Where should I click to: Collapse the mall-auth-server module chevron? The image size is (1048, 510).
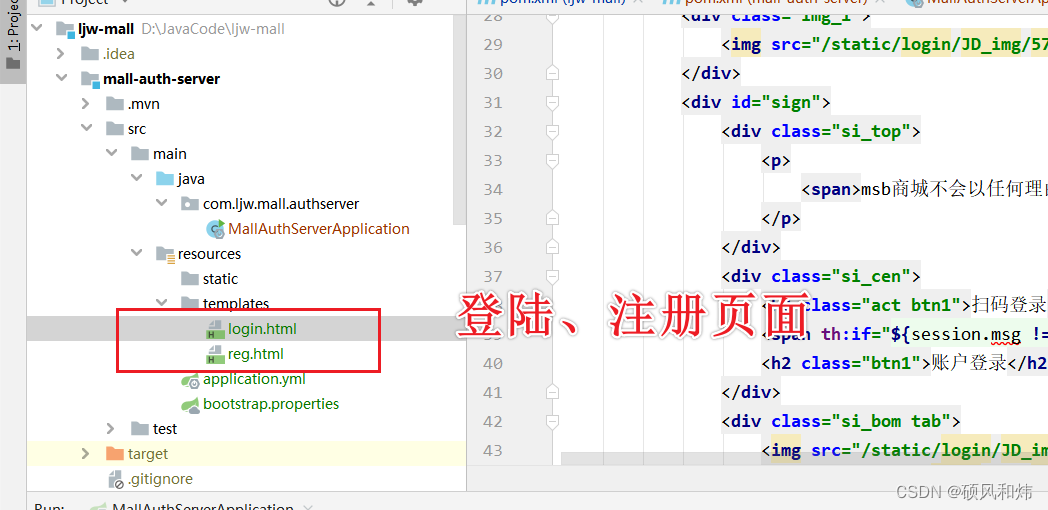point(61,78)
